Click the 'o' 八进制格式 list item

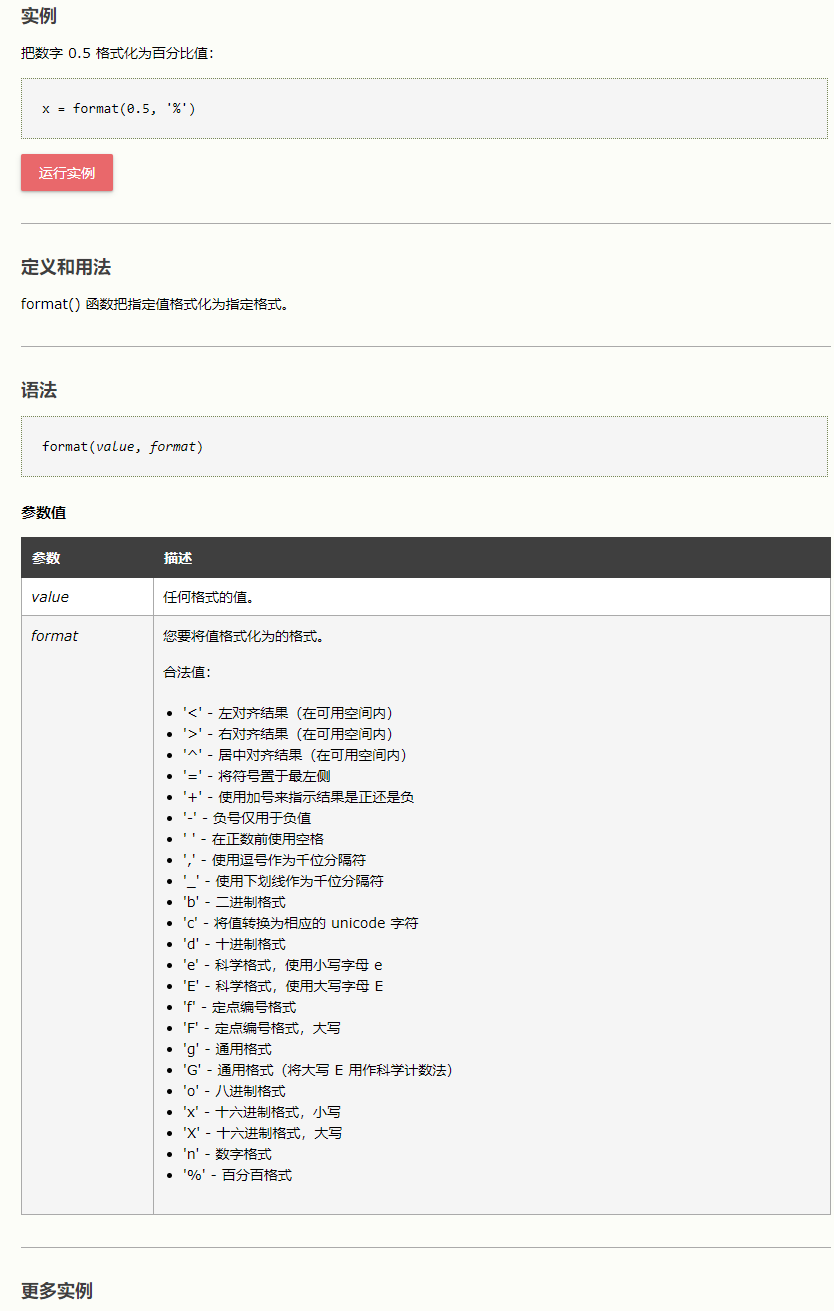(x=234, y=1091)
